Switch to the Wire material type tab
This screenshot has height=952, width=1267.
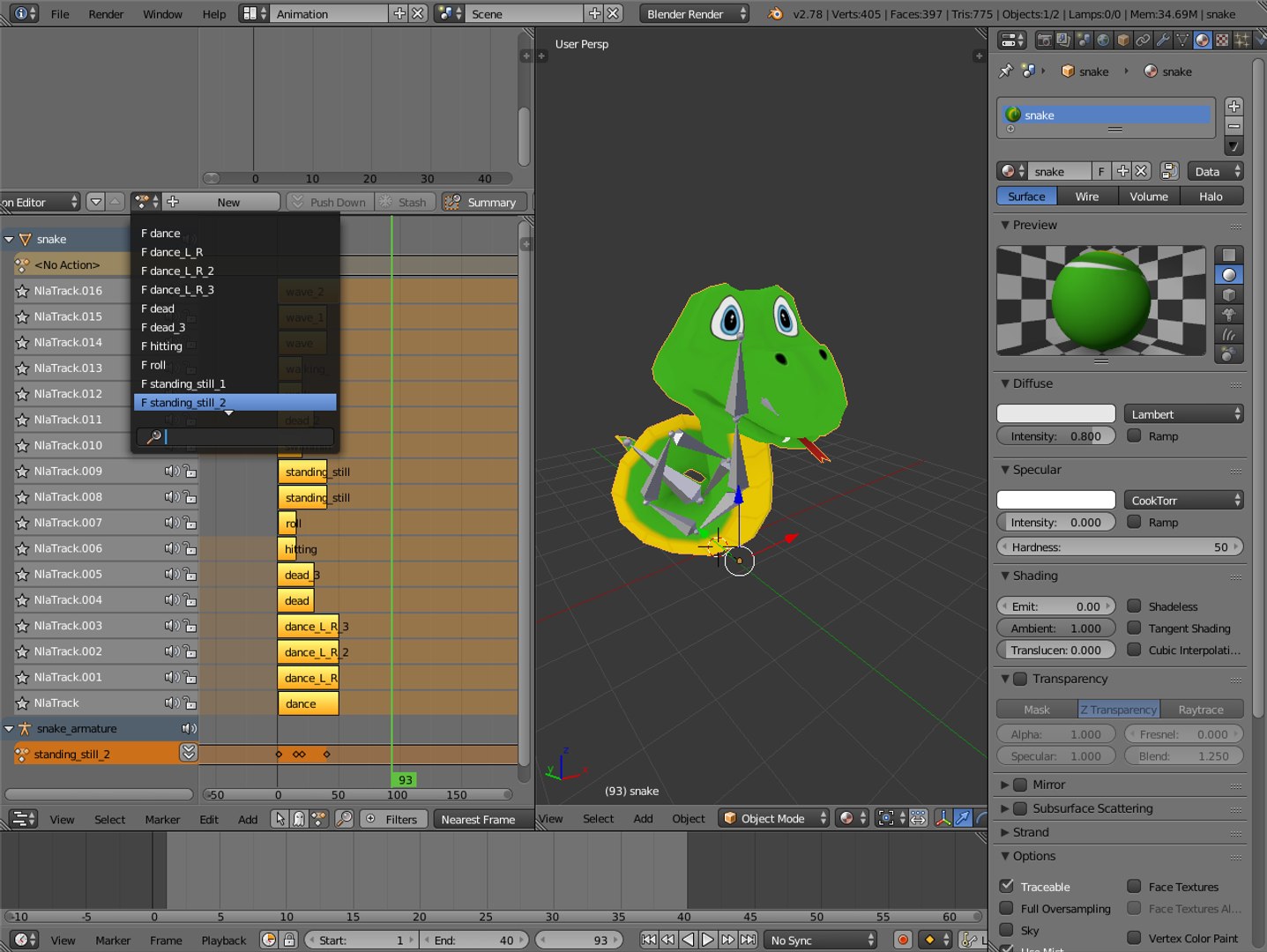[1087, 197]
